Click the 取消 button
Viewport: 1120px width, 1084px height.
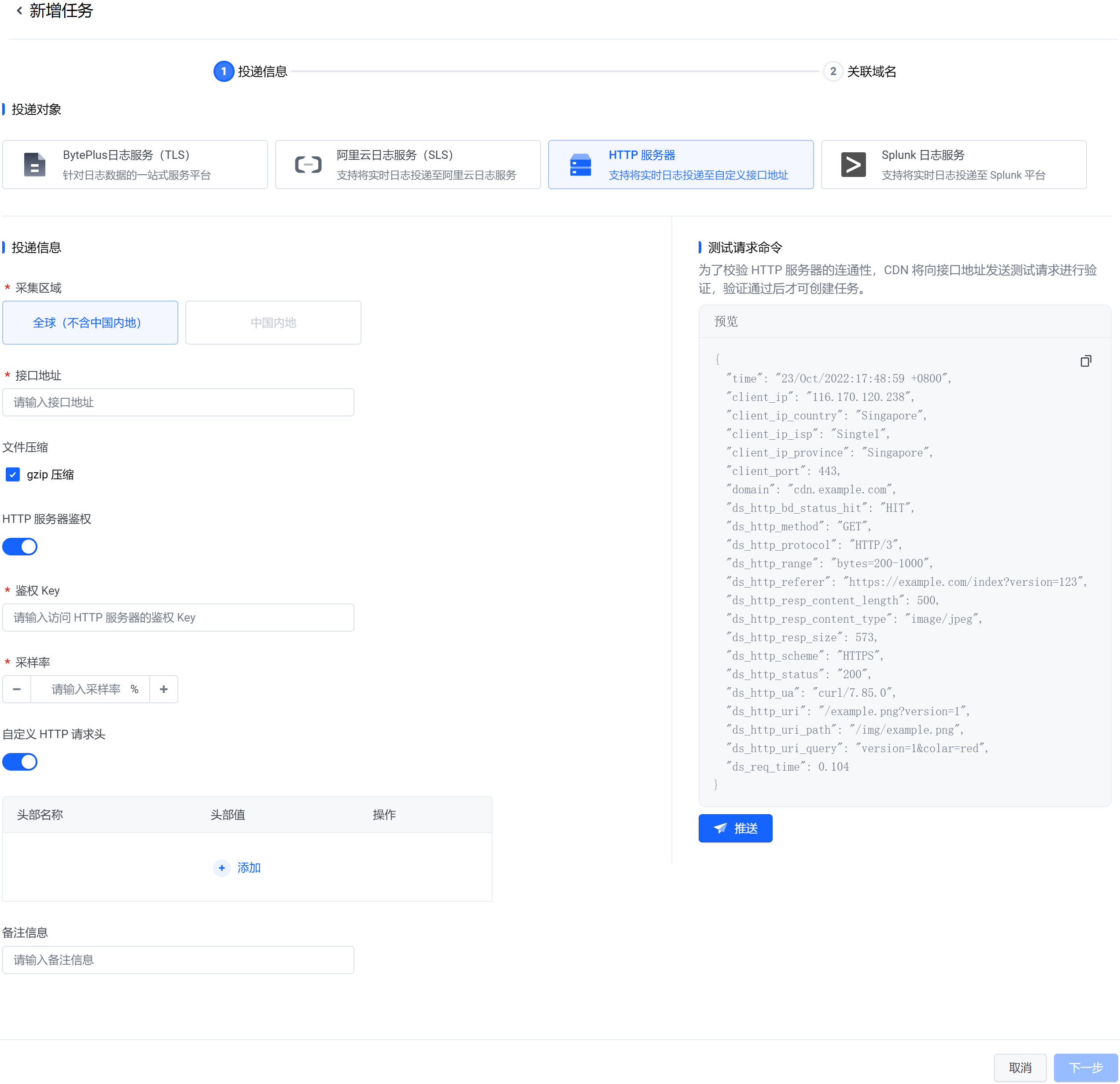pyautogui.click(x=1020, y=1067)
